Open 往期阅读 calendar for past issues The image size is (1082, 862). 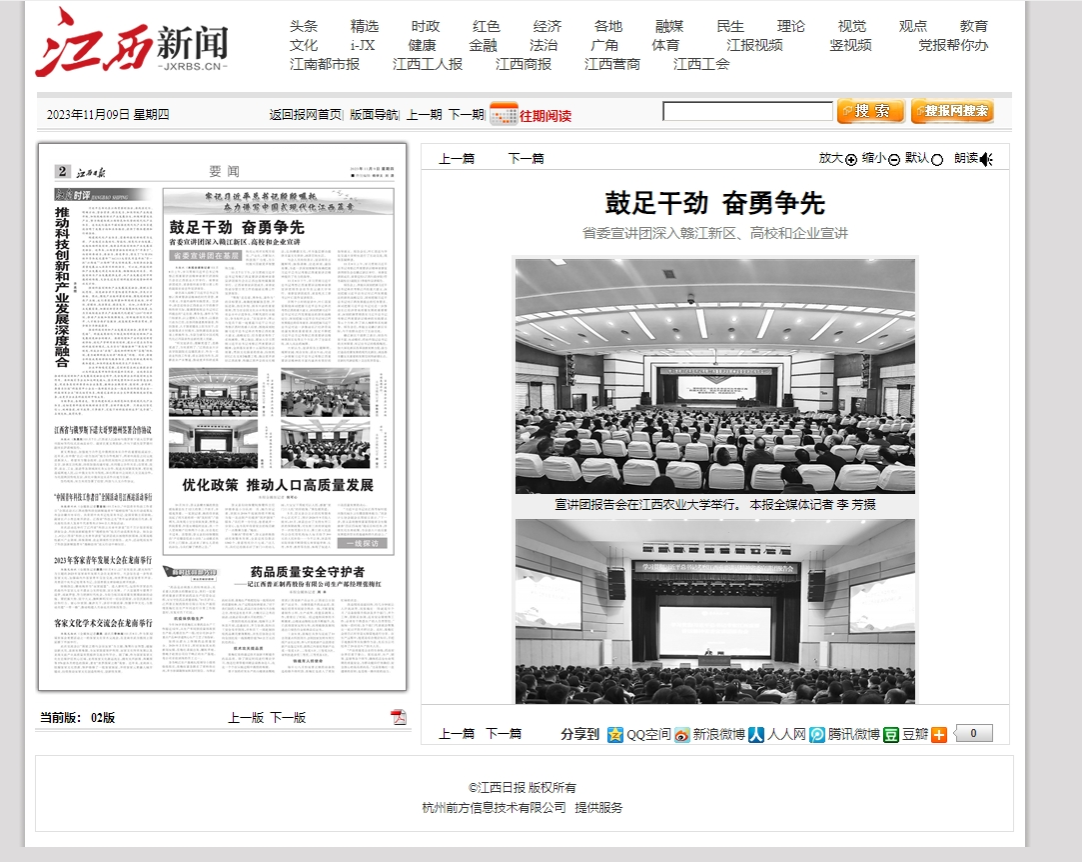coord(531,115)
